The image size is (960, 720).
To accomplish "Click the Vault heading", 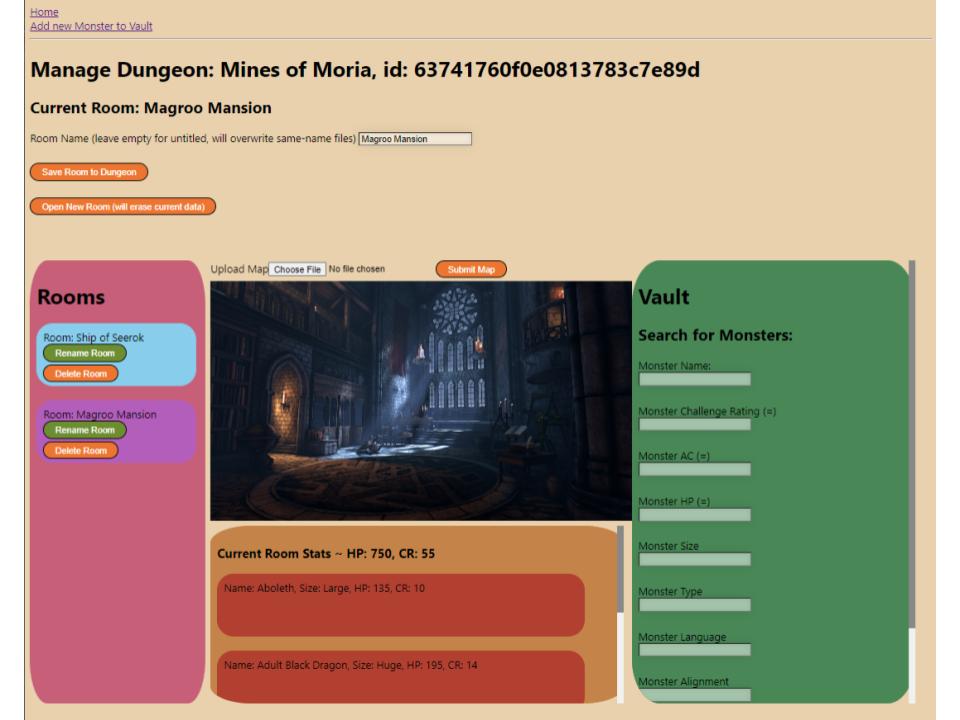I will pos(664,297).
